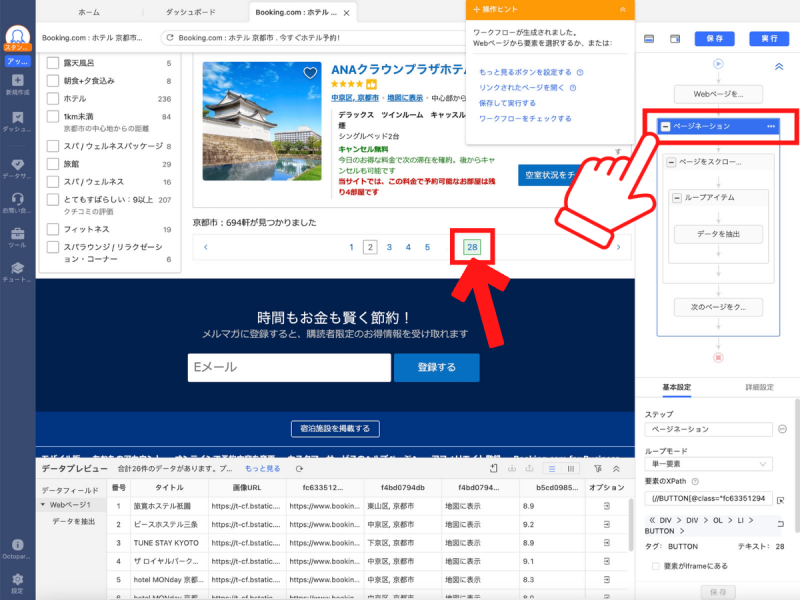This screenshot has width=800, height=600.
Task: Collapse the ループアイテム node
Action: coord(677,197)
